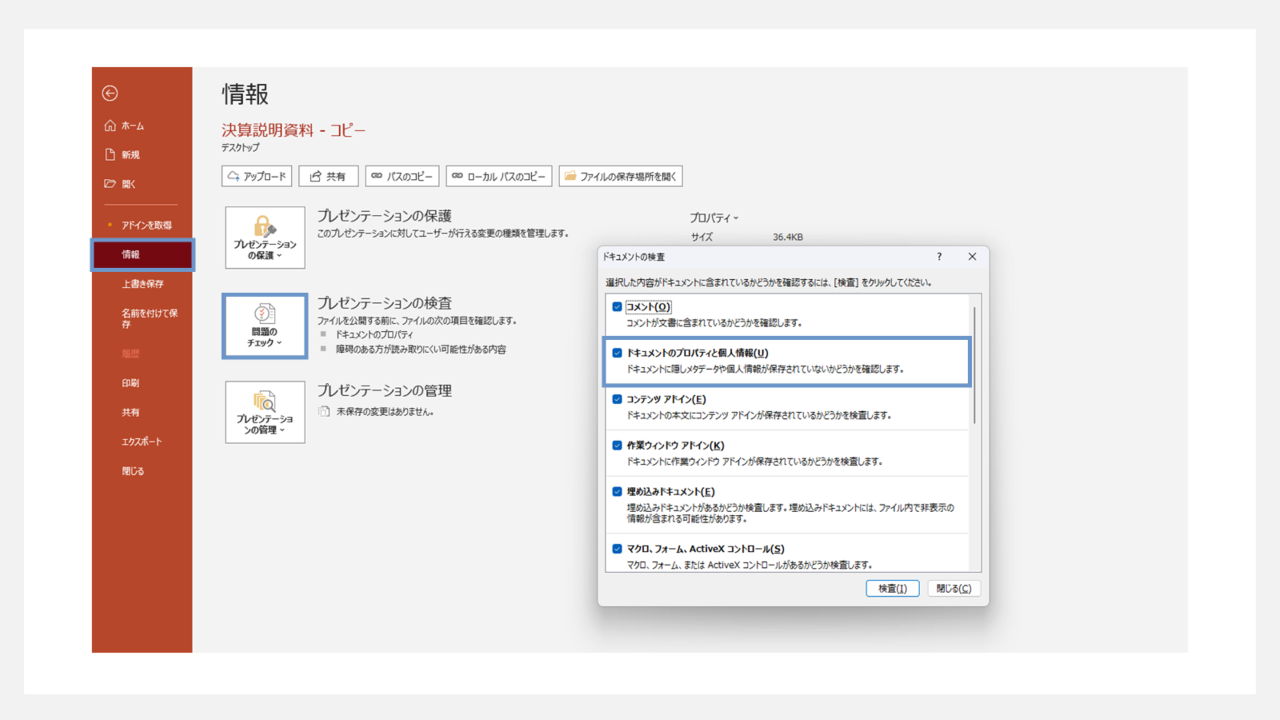1280x720 pixels.
Task: Click the Home house icon in sidebar
Action: tap(110, 126)
